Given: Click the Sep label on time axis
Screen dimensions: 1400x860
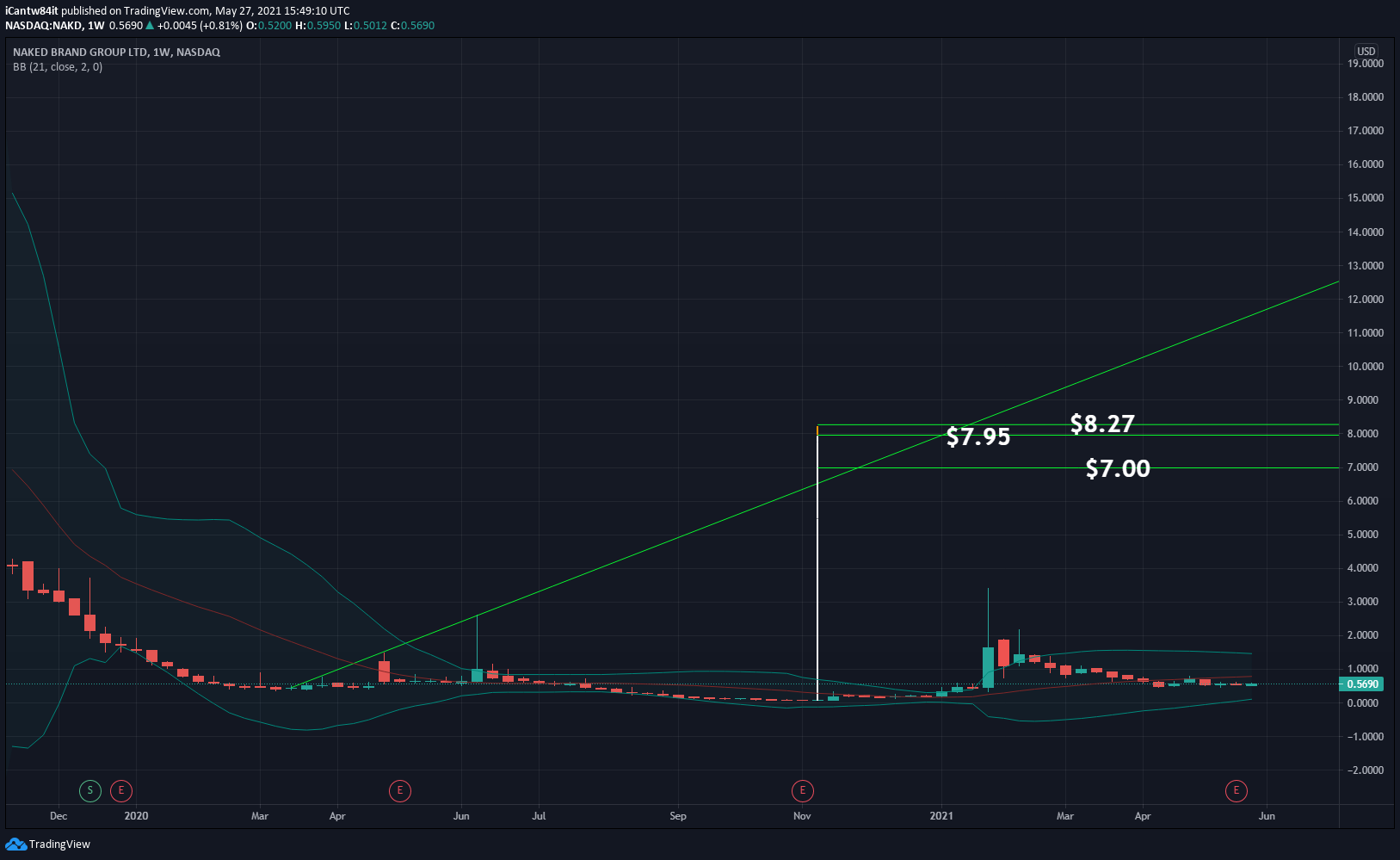Looking at the screenshot, I should [x=678, y=816].
